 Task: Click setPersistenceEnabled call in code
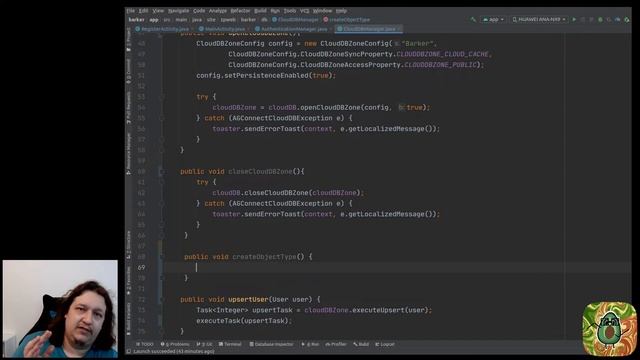point(266,76)
